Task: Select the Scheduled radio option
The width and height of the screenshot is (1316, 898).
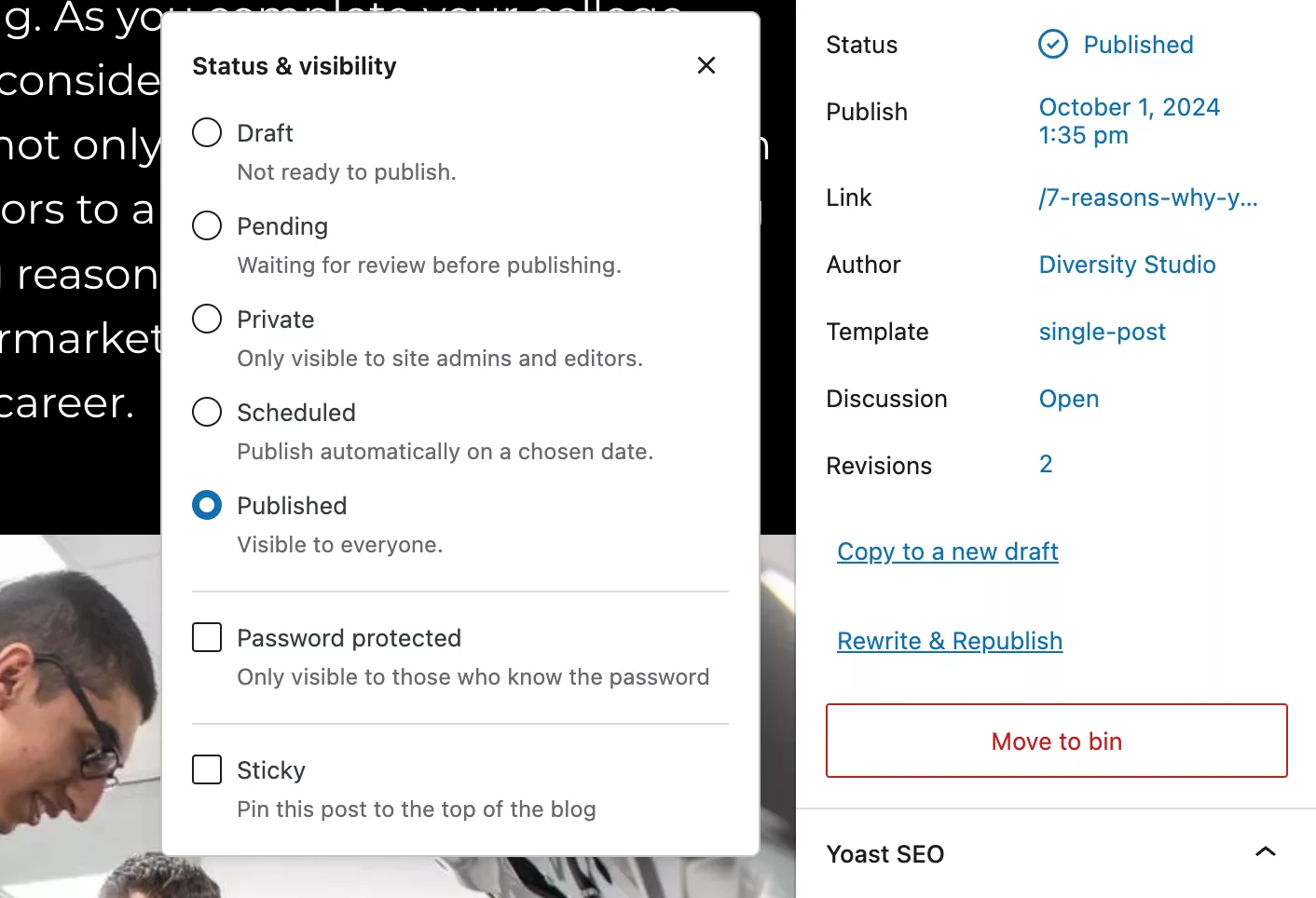Action: (207, 412)
